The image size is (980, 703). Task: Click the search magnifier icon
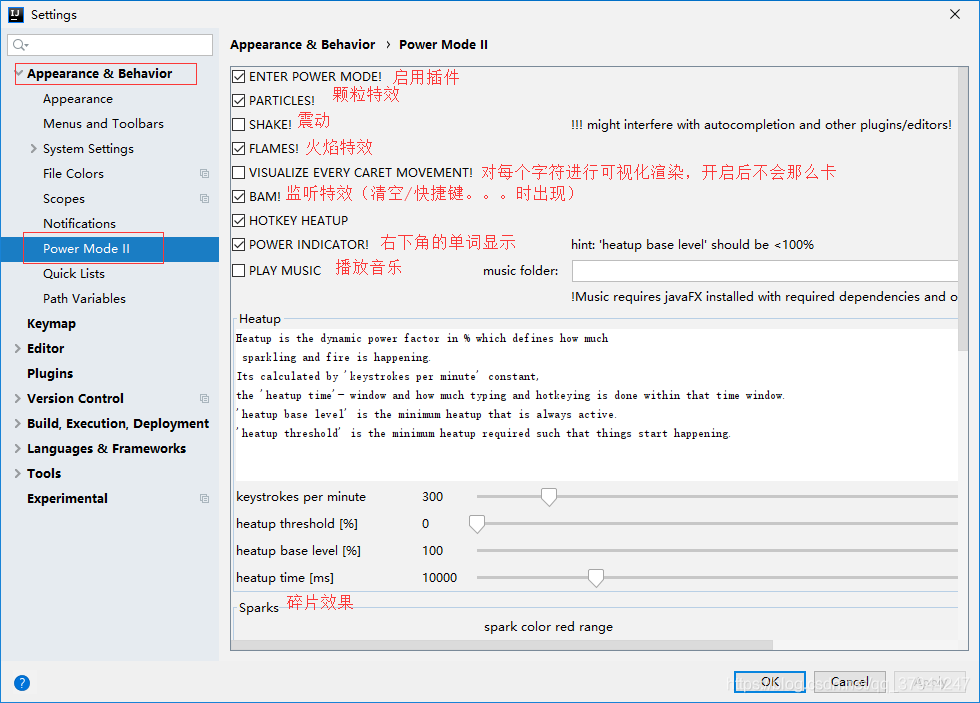[20, 45]
